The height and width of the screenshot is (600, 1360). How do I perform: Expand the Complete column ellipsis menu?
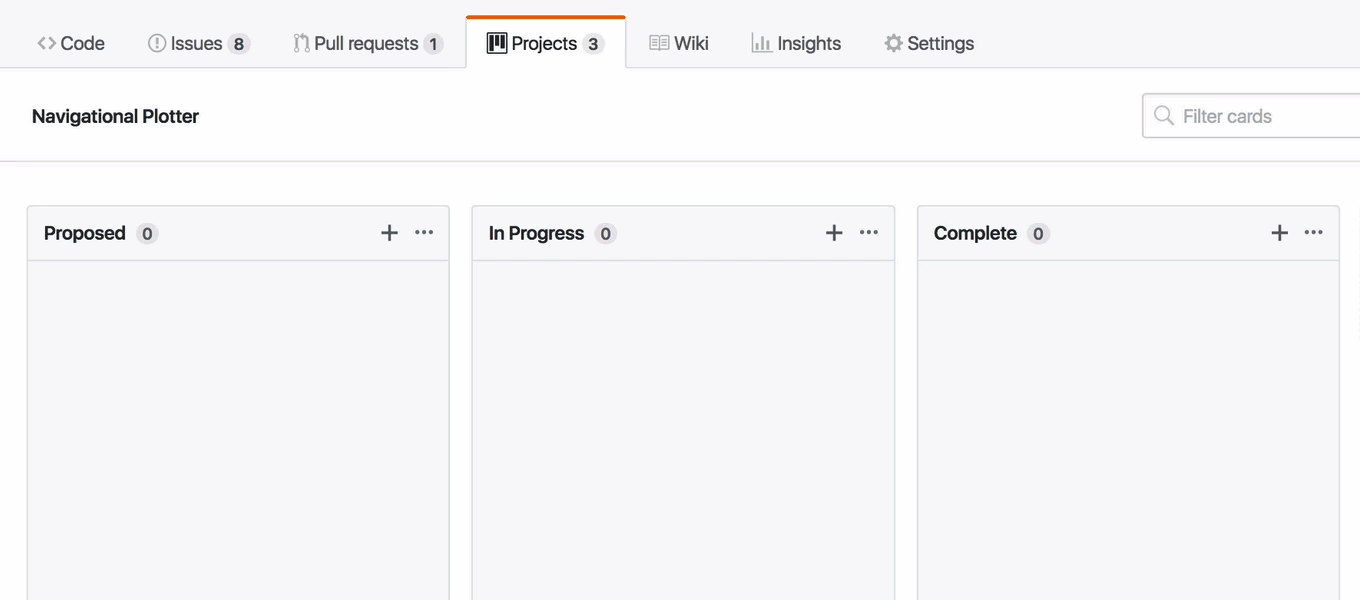pyautogui.click(x=1314, y=233)
